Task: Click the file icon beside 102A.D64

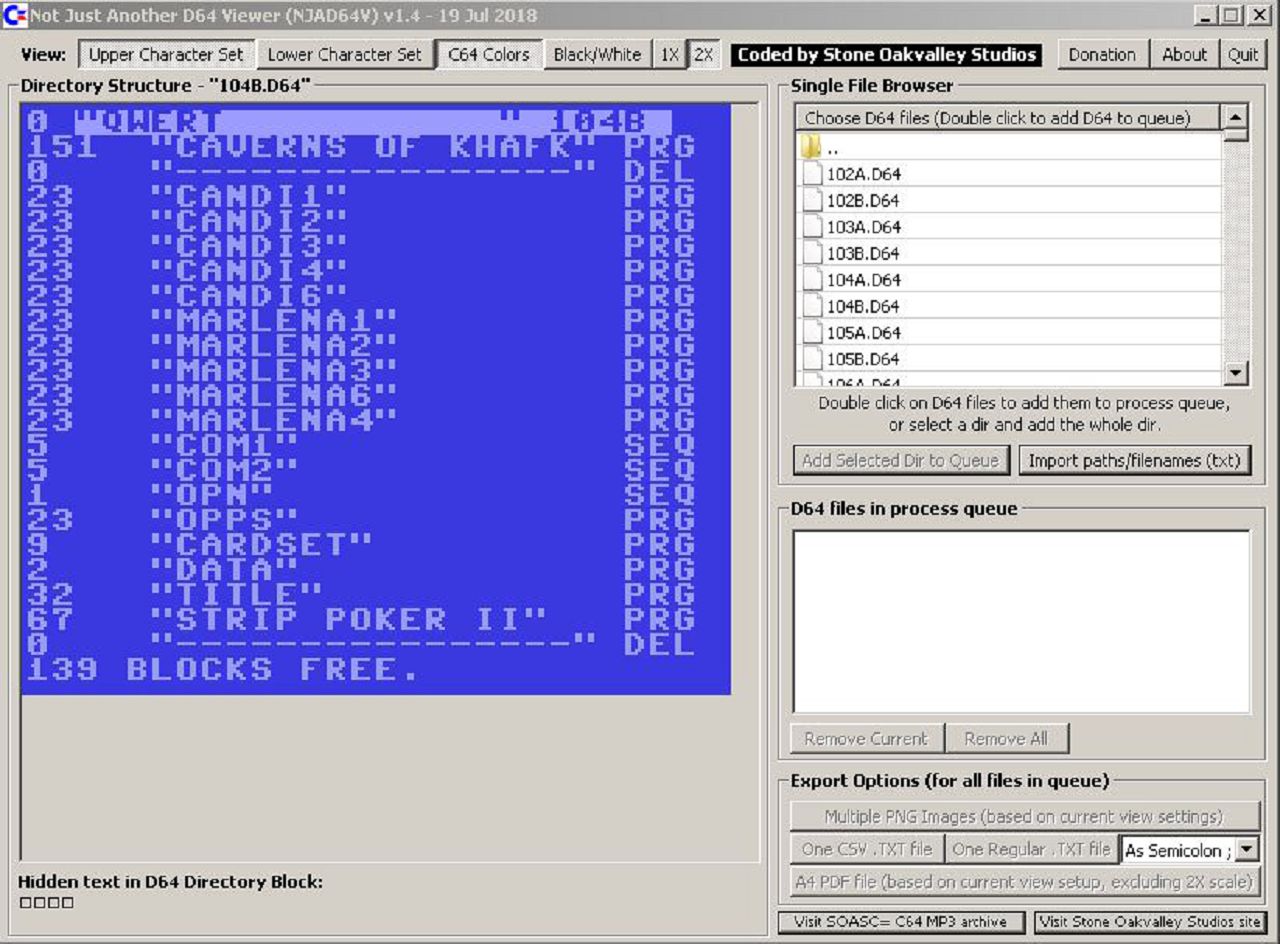Action: [x=812, y=174]
